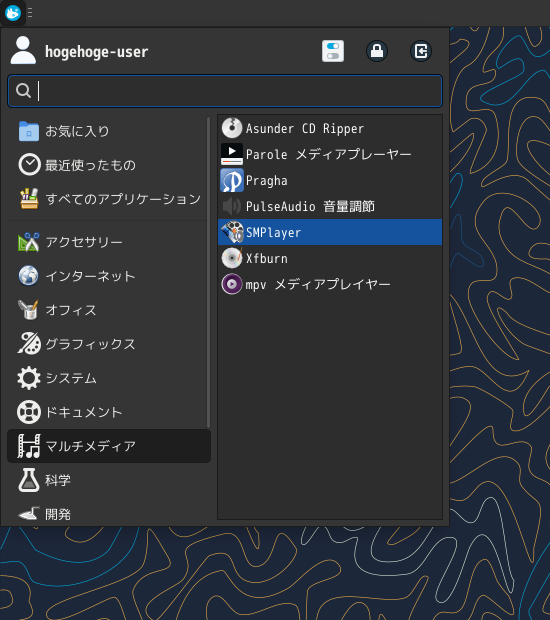This screenshot has height=620, width=550.
Task: Open すべてのアプリケーション category
Action: pos(107,199)
